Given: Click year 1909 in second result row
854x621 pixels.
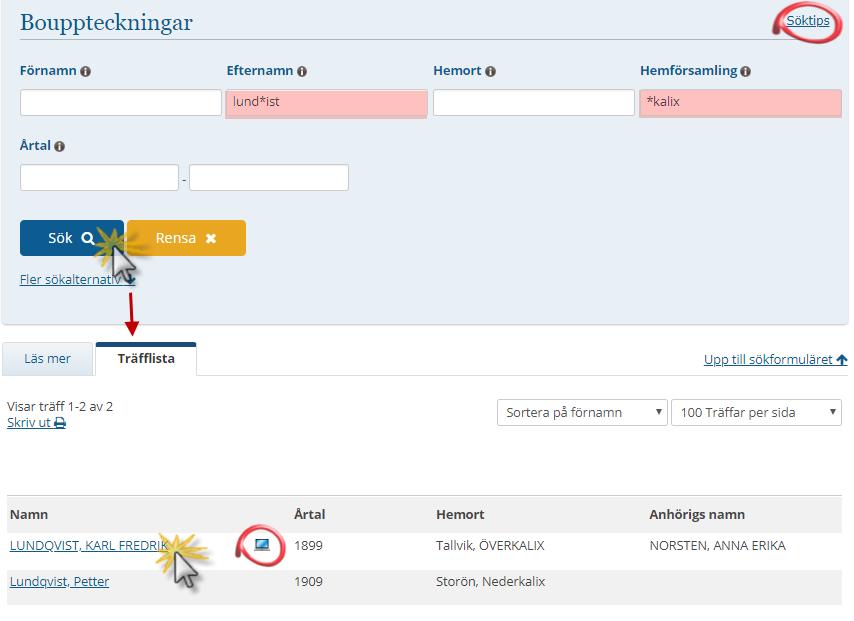Looking at the screenshot, I should 308,581.
